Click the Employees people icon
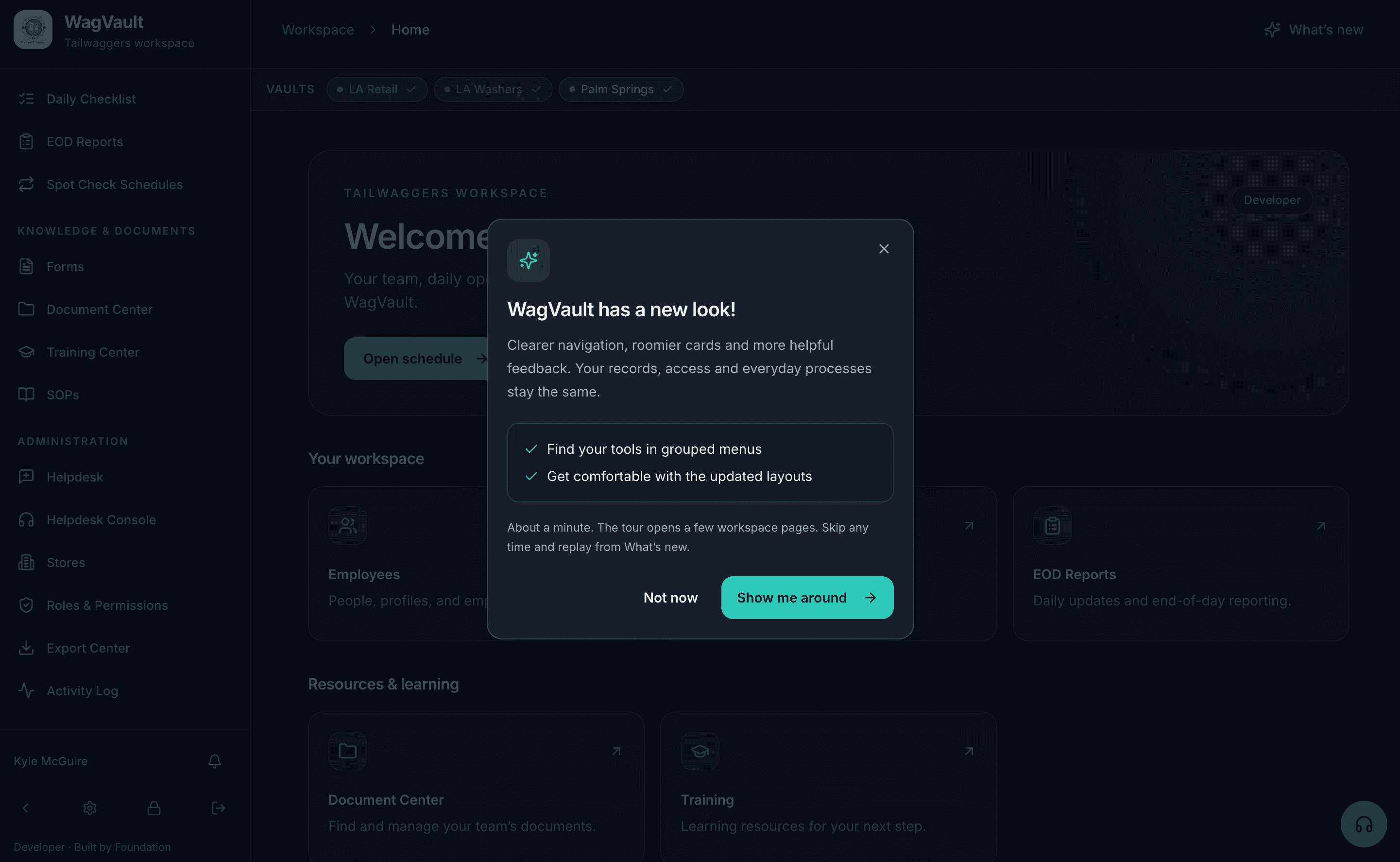The width and height of the screenshot is (1400, 862). [348, 526]
